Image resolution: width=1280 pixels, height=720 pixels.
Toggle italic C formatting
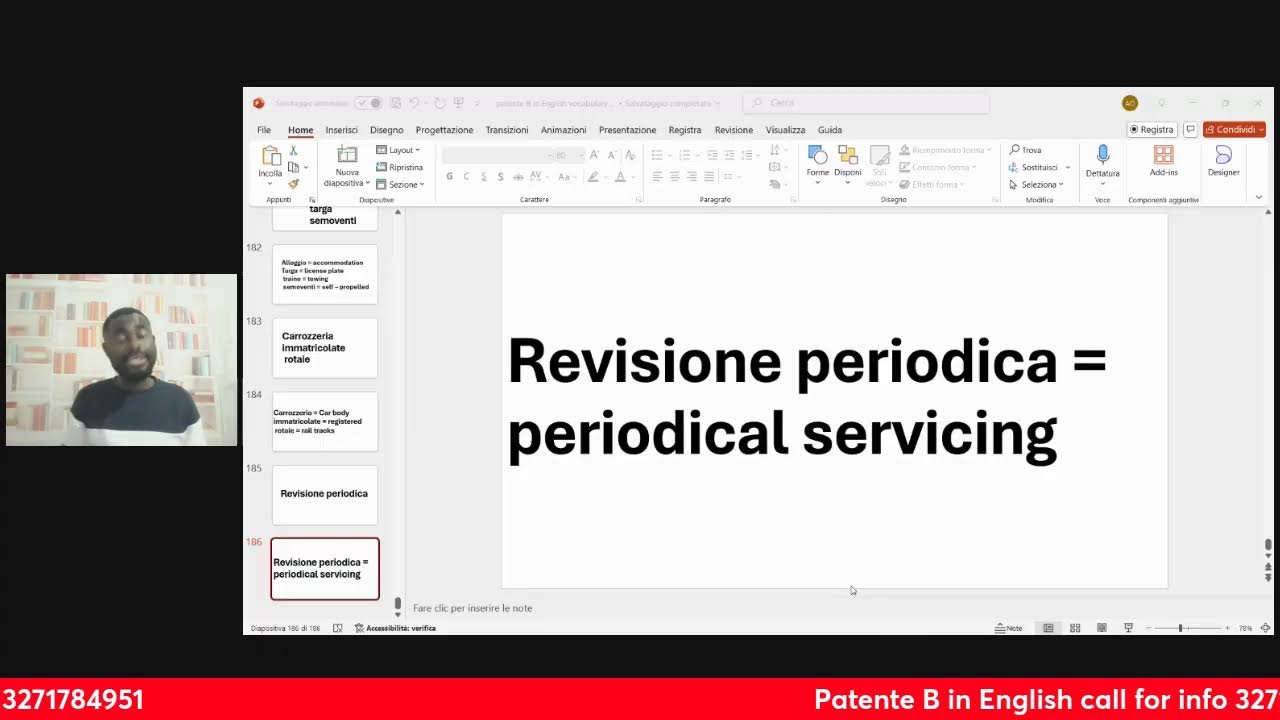click(466, 176)
